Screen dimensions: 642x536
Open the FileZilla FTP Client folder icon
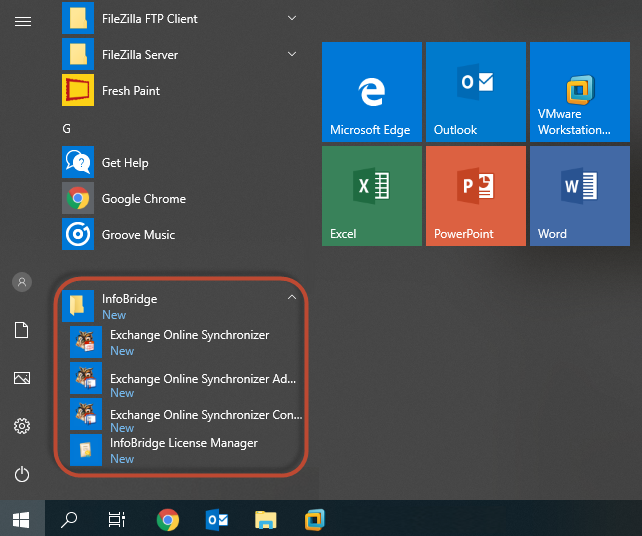pos(78,18)
